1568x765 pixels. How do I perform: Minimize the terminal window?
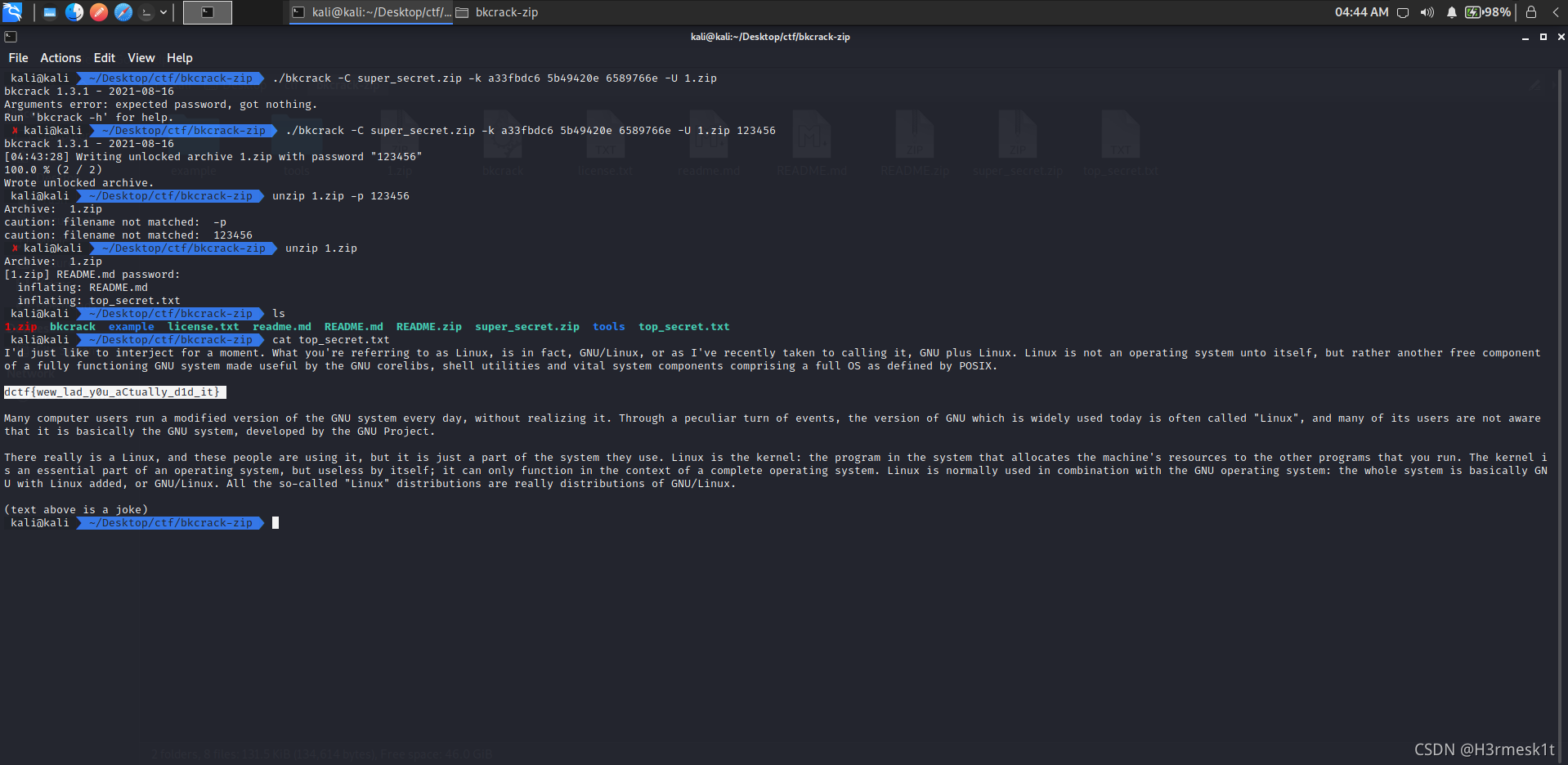[1525, 37]
